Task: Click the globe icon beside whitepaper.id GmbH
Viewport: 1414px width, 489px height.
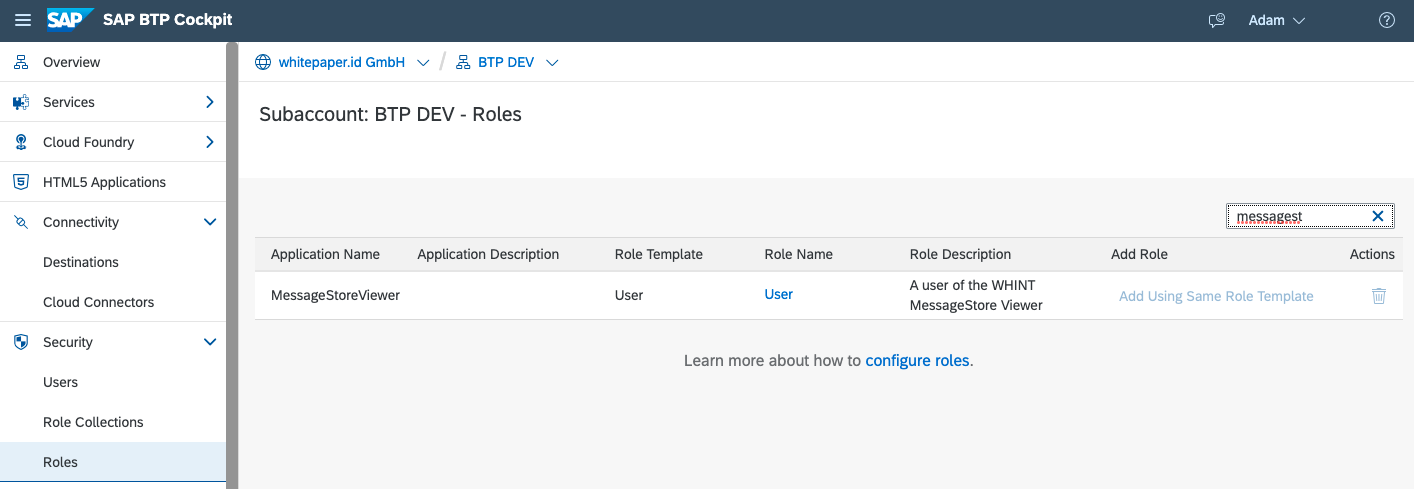Action: [263, 62]
